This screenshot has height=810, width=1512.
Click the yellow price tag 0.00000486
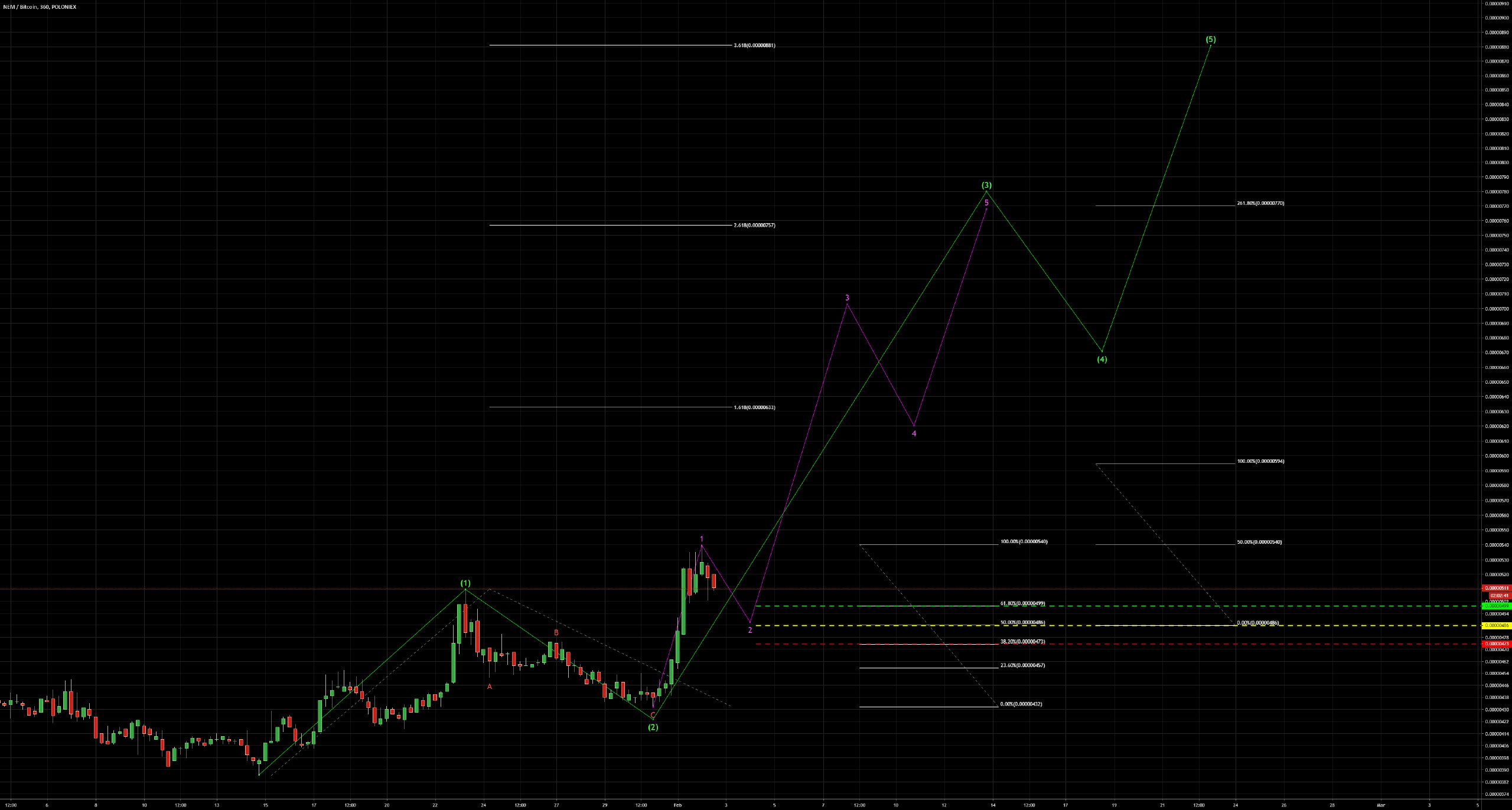click(x=1497, y=625)
